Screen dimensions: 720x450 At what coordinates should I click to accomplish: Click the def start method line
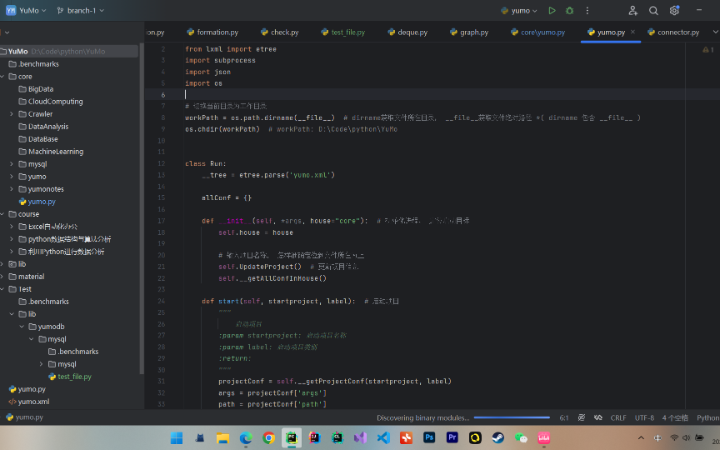(278, 301)
